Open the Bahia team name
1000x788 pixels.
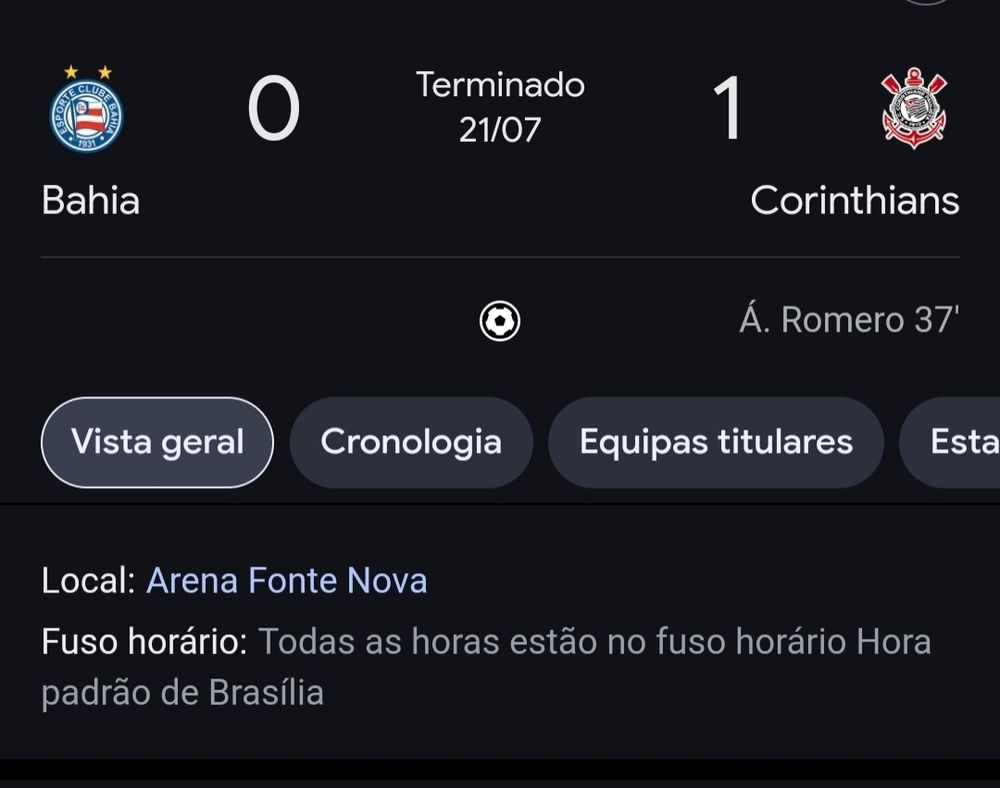click(x=91, y=200)
